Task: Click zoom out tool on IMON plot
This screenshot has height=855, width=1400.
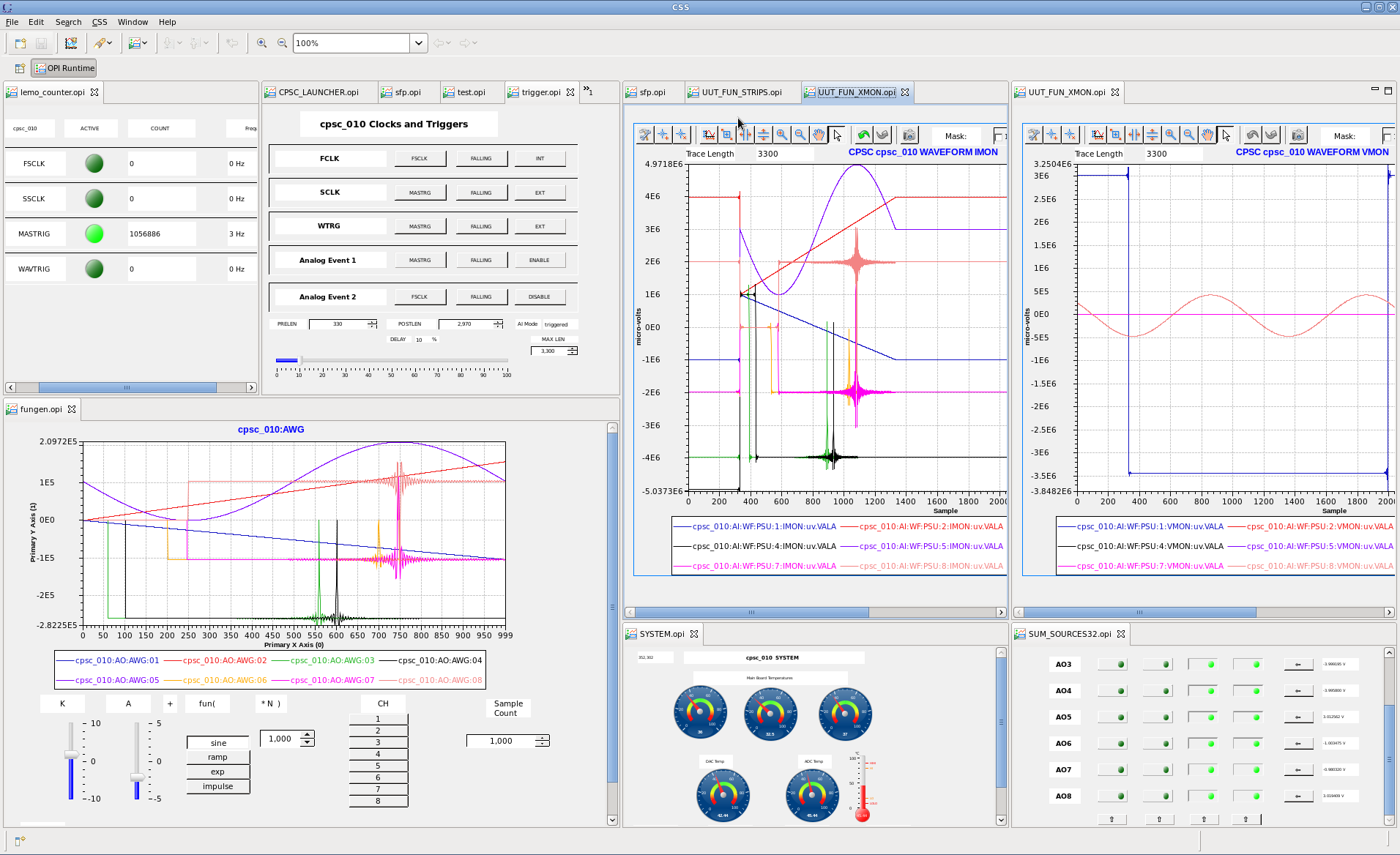Action: point(800,135)
